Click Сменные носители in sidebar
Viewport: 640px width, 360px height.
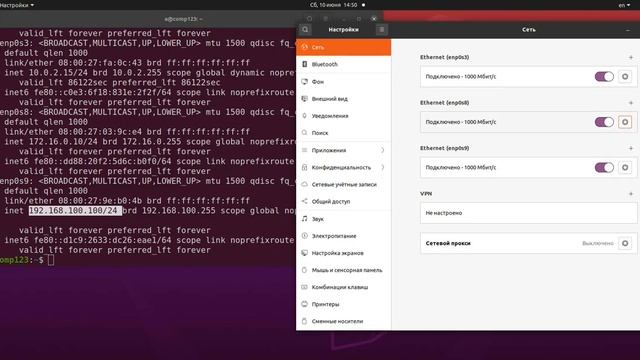point(344,322)
